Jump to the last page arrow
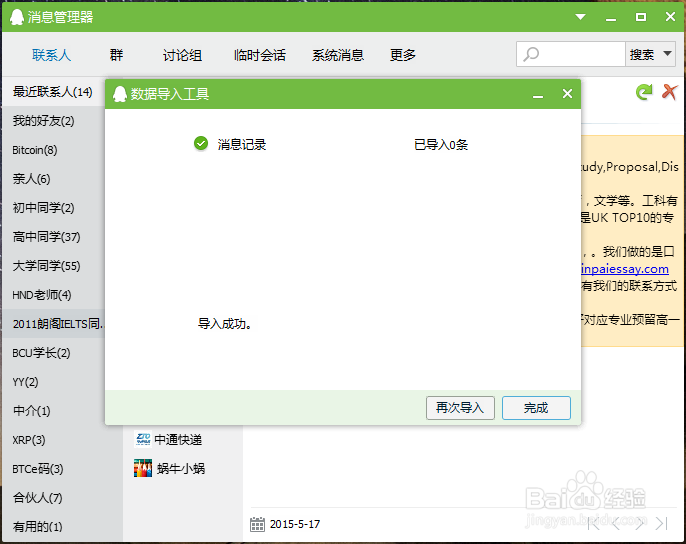This screenshot has width=686, height=544. [x=662, y=523]
